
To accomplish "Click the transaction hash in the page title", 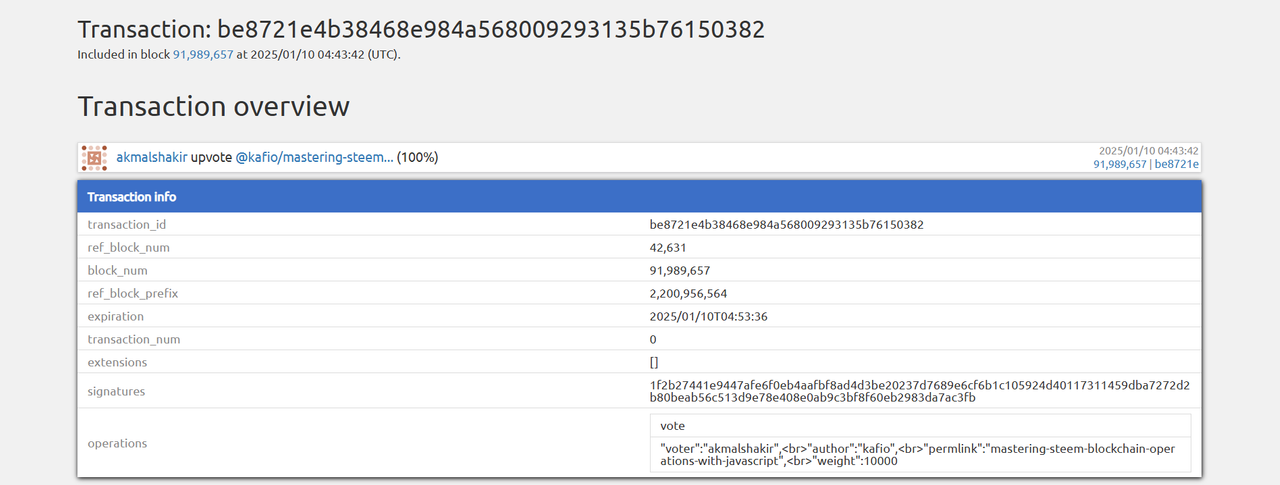I will coord(491,29).
